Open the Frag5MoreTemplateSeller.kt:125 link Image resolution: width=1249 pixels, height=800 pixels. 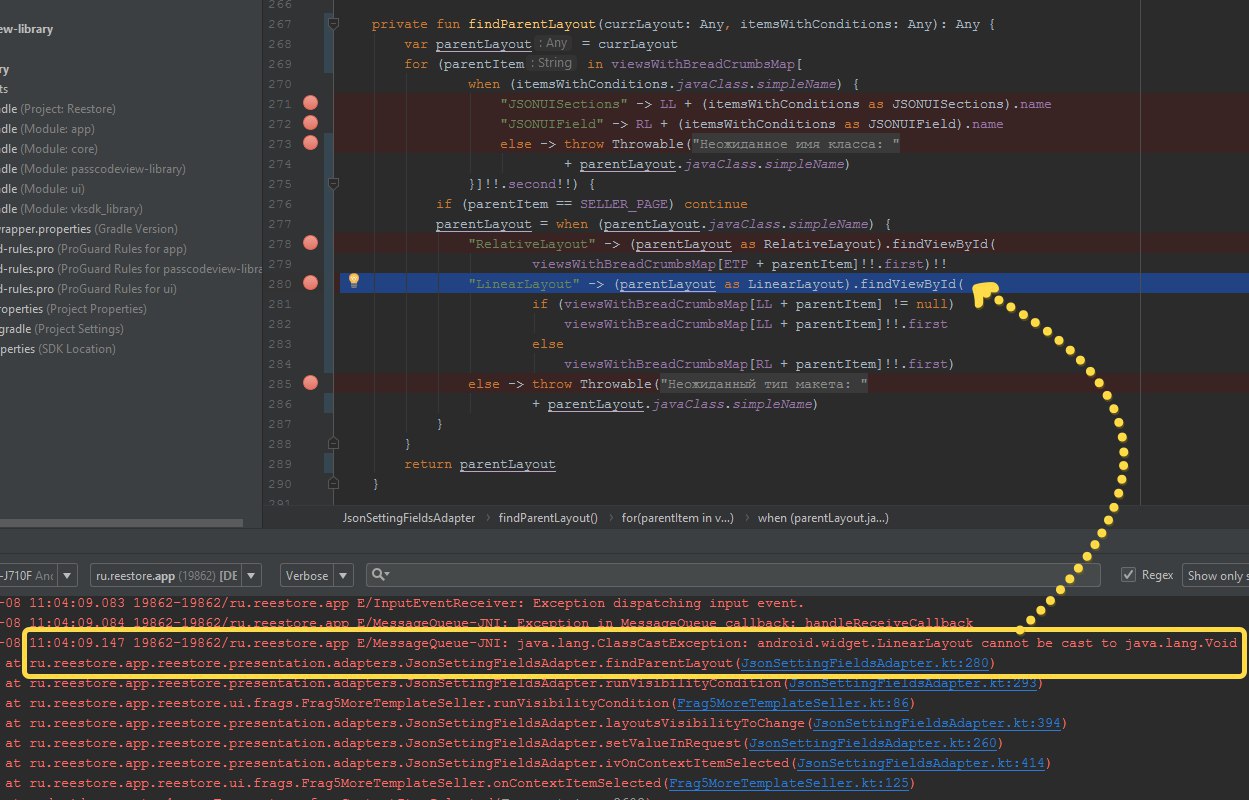(x=787, y=783)
